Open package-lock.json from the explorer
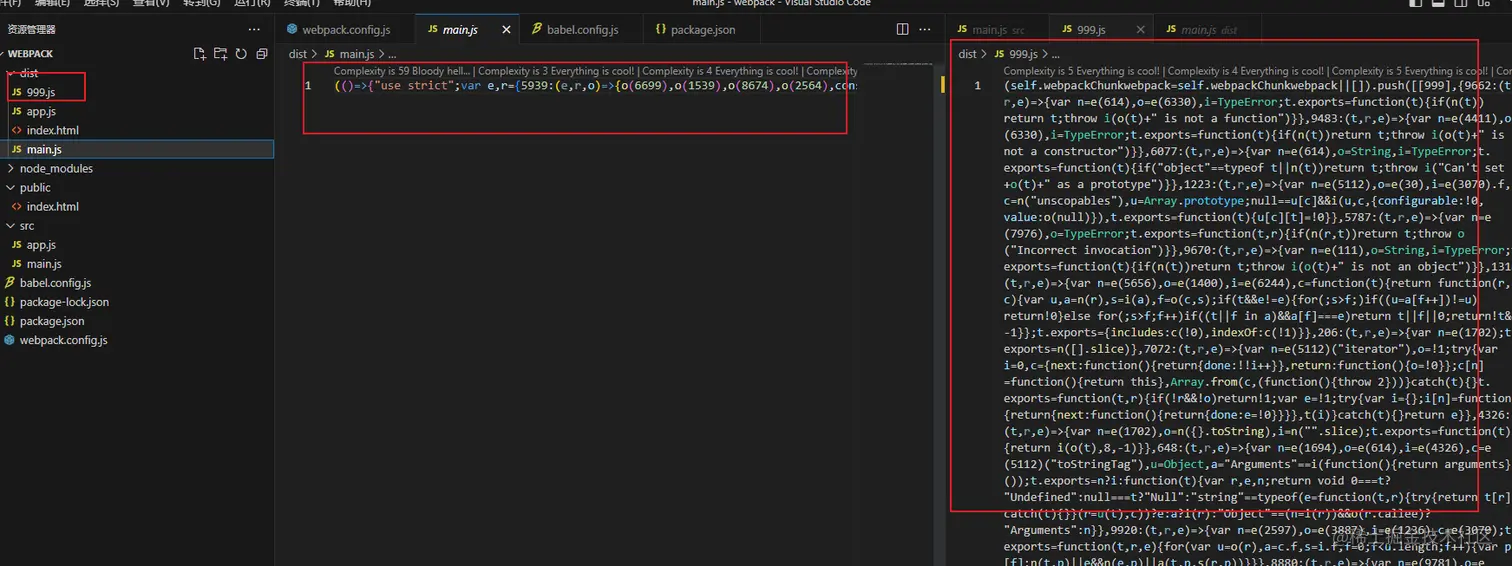This screenshot has width=1512, height=566. coord(137,302)
